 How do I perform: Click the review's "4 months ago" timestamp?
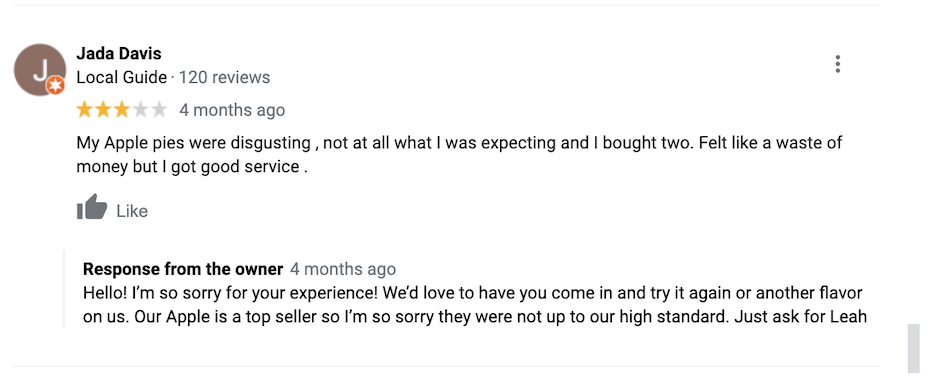pyautogui.click(x=232, y=110)
